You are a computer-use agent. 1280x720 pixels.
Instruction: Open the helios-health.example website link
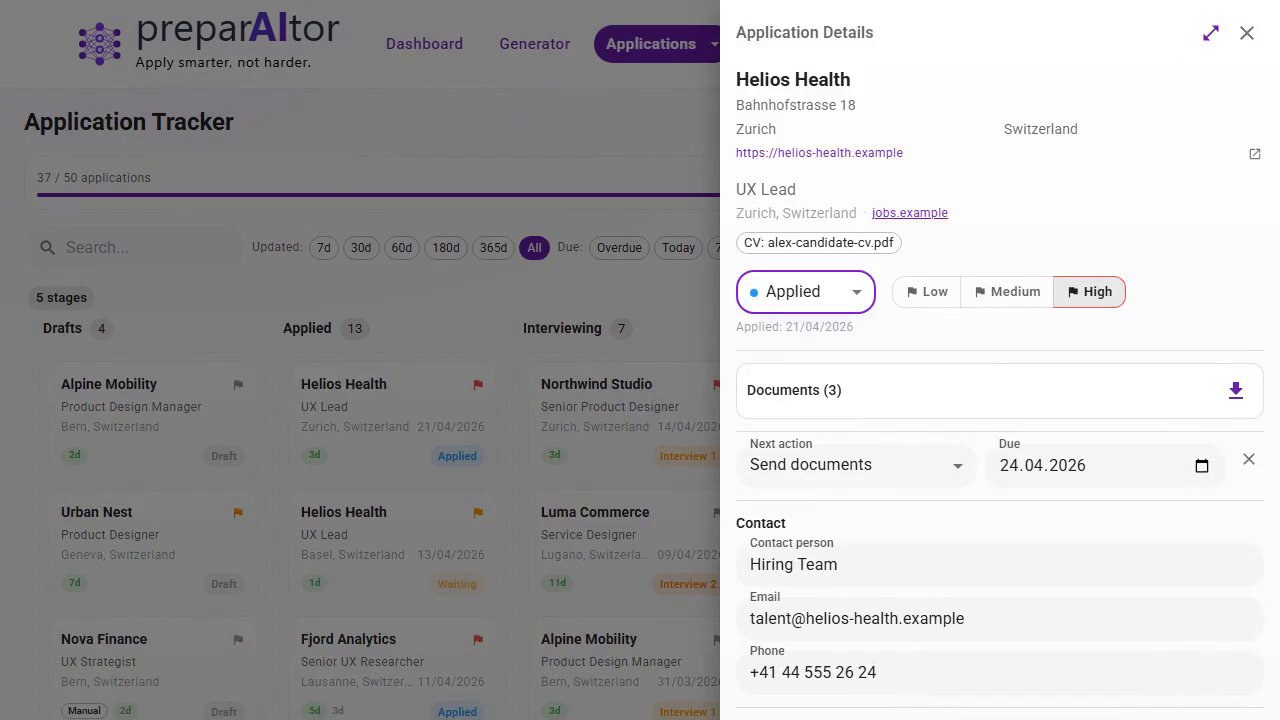click(819, 152)
